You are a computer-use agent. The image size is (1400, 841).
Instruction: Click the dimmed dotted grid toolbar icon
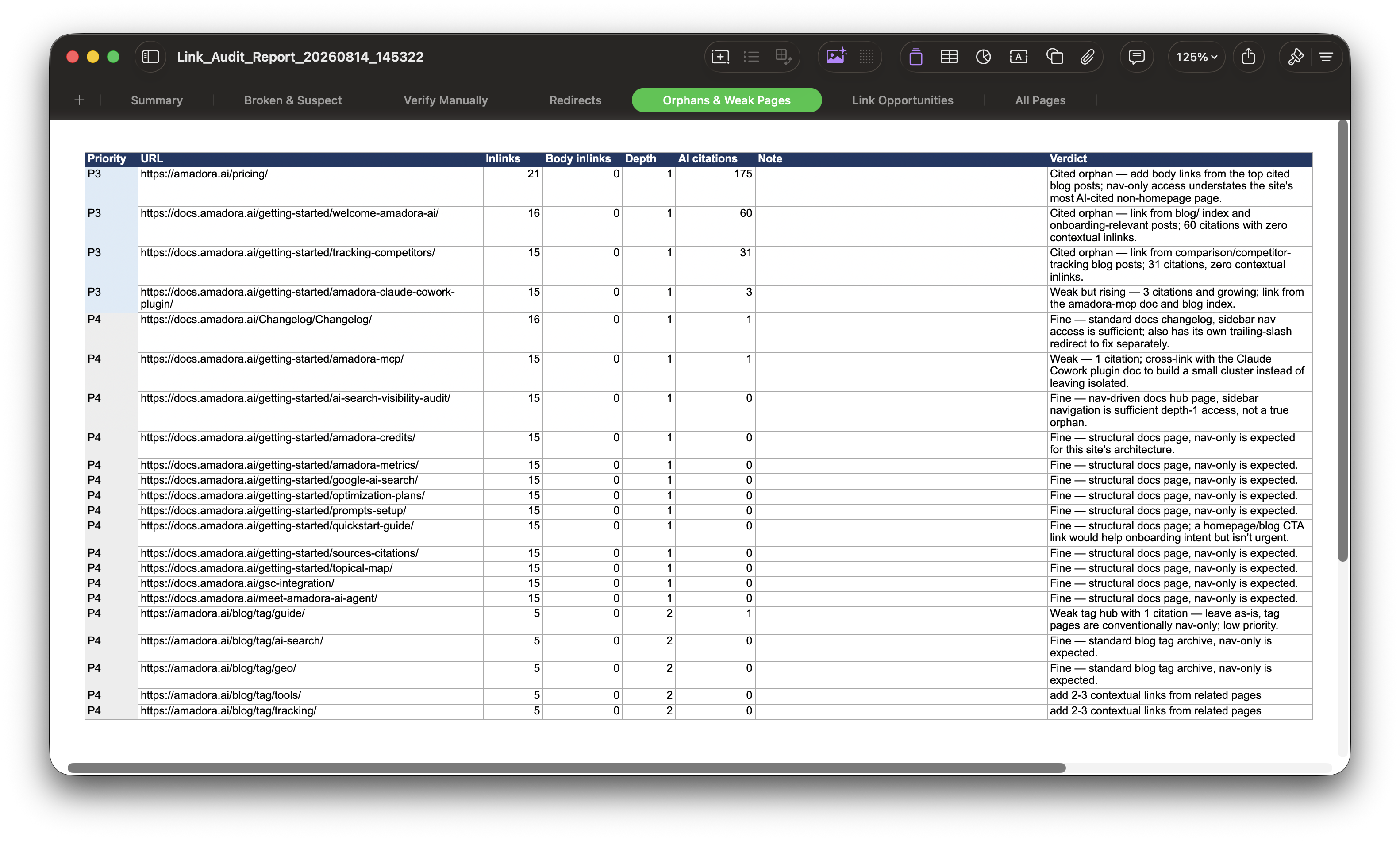pyautogui.click(x=866, y=57)
